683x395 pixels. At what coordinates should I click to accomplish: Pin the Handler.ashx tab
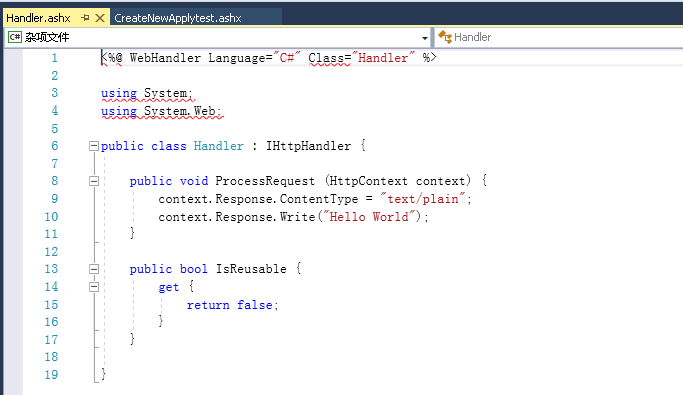pyautogui.click(x=85, y=18)
